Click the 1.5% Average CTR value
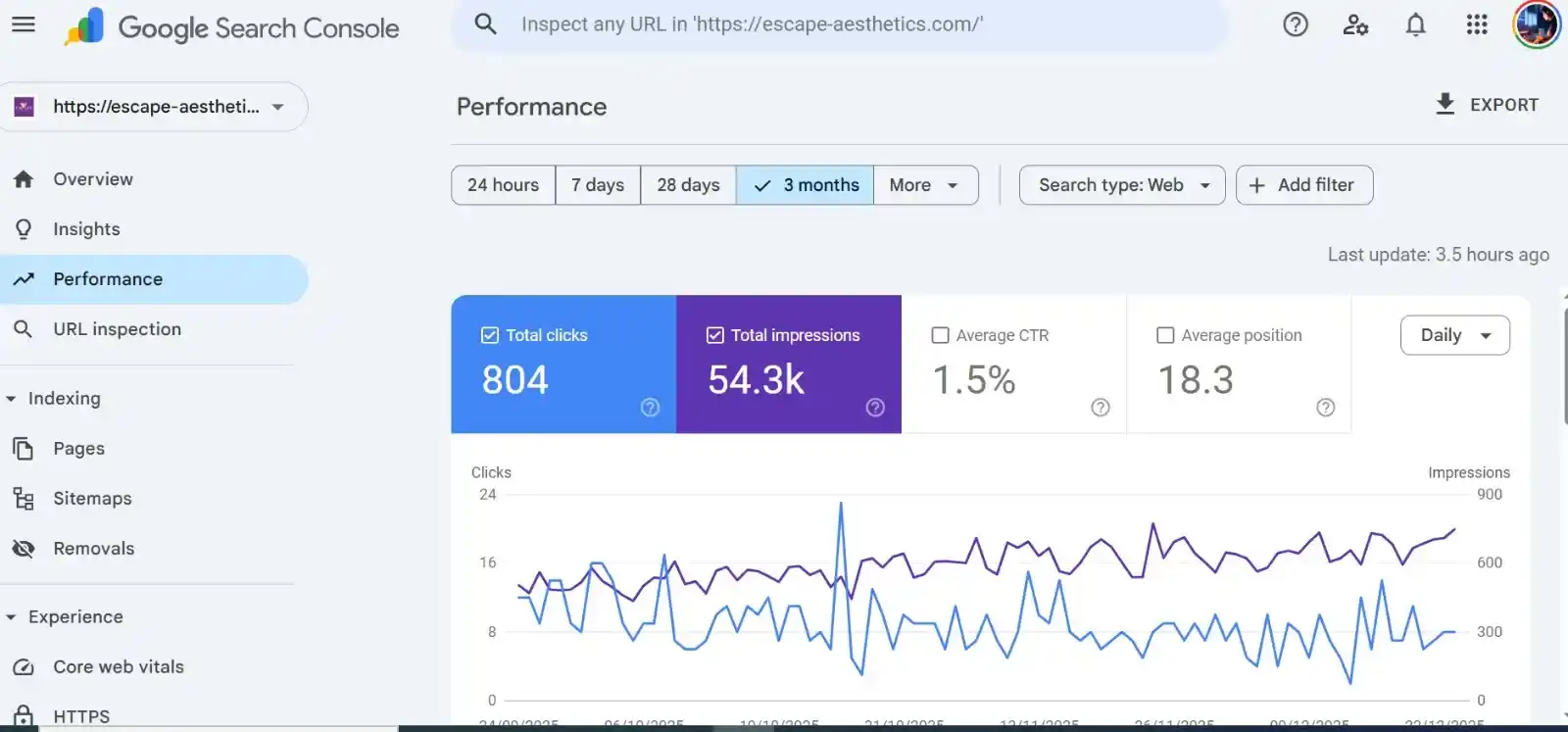Screen dimensions: 1568x732 974,380
